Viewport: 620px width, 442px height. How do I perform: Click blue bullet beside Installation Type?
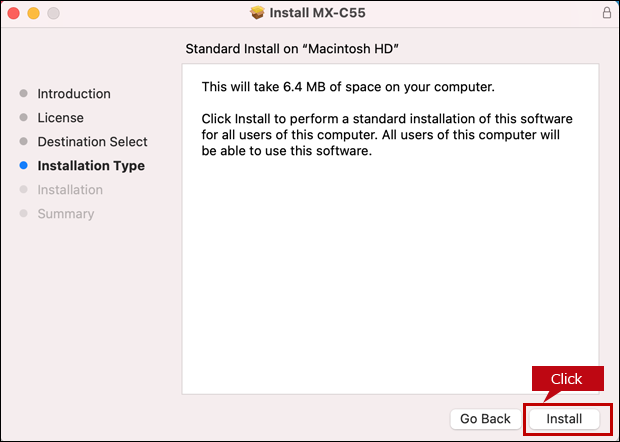(24, 166)
